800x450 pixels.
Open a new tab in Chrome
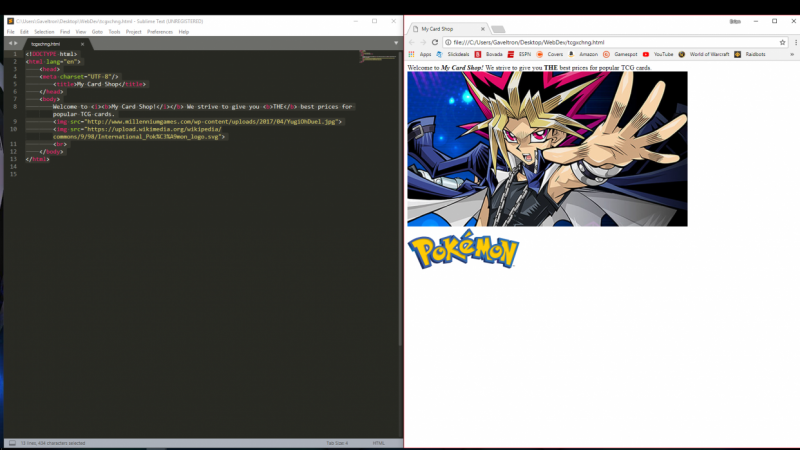pos(498,29)
